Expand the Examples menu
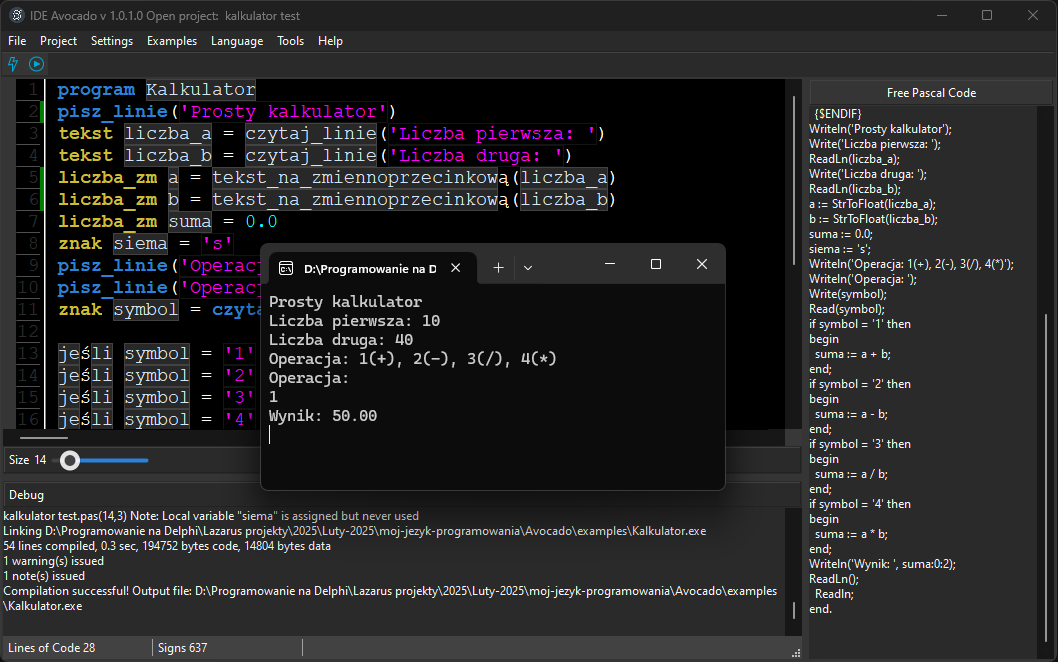The image size is (1058, 662). (172, 41)
